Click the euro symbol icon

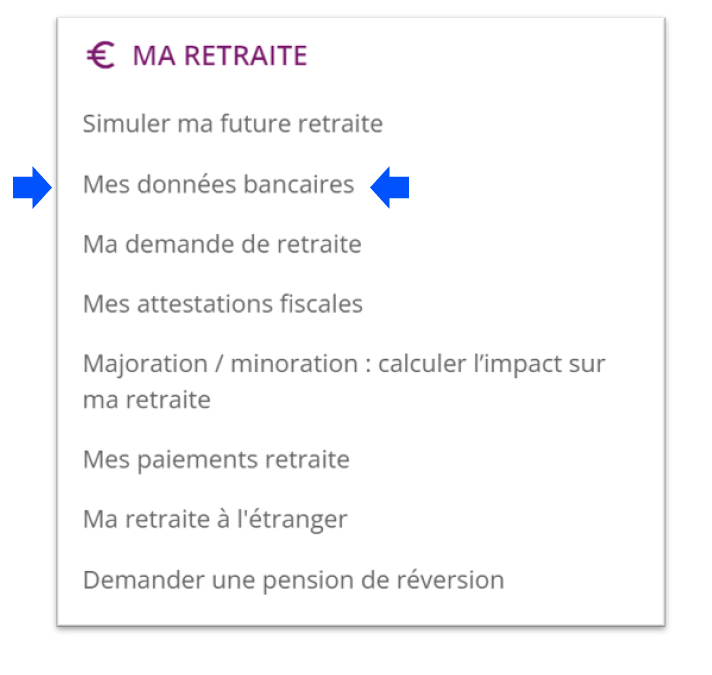pos(100,56)
